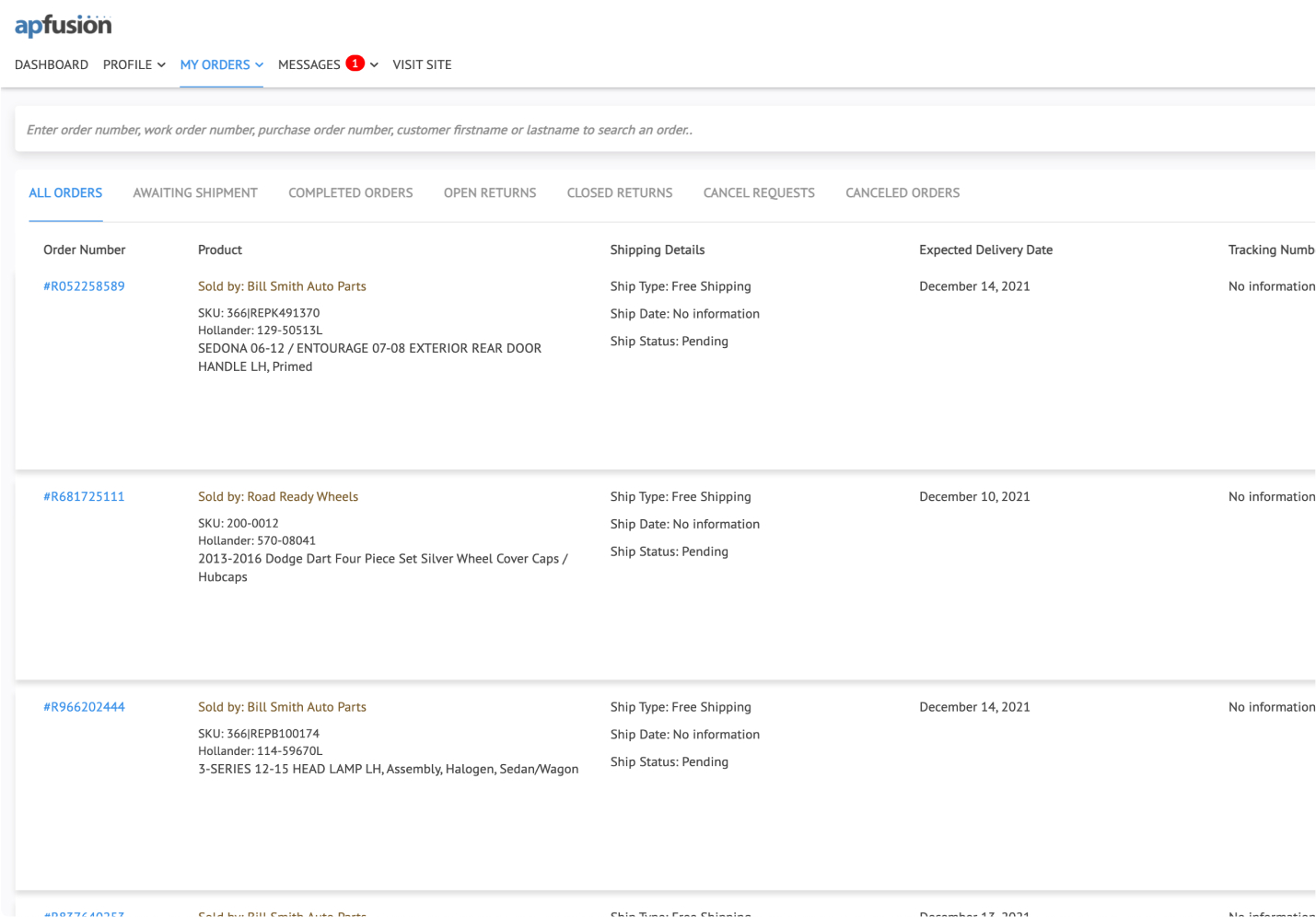Image resolution: width=1316 pixels, height=917 pixels.
Task: Open order #R966202444
Action: pos(84,707)
